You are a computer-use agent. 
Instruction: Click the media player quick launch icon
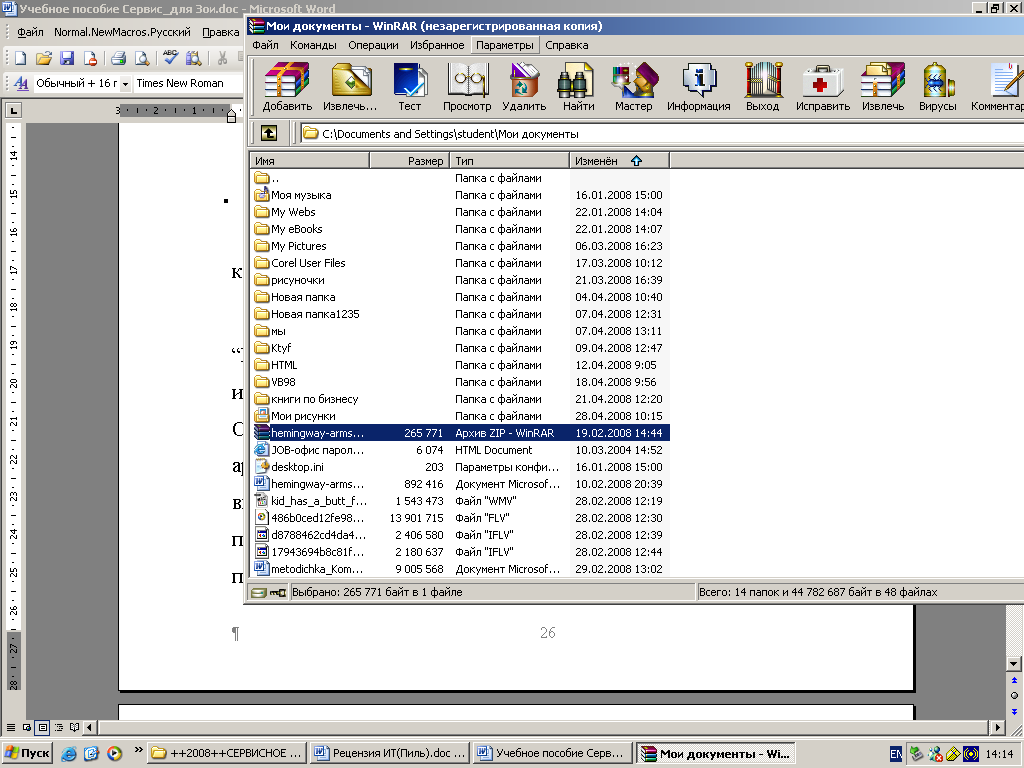pyautogui.click(x=114, y=753)
